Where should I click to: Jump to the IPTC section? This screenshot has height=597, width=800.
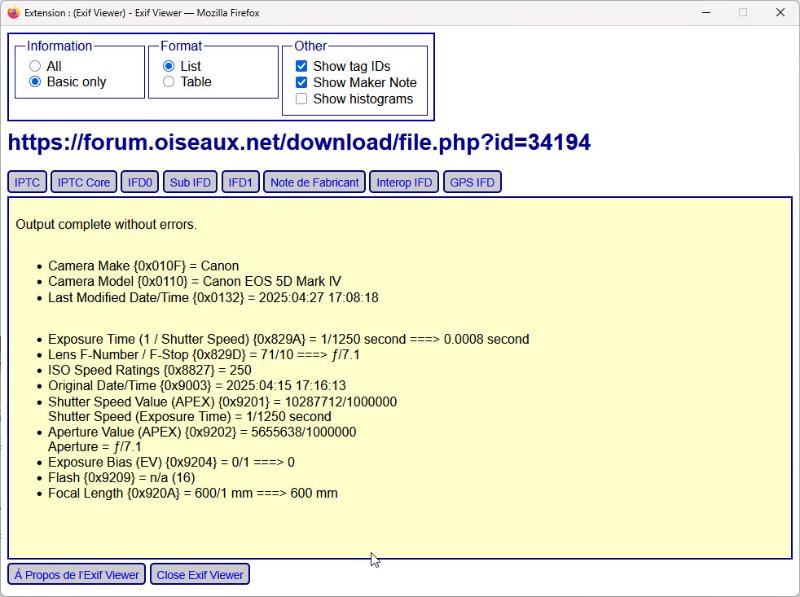[27, 182]
